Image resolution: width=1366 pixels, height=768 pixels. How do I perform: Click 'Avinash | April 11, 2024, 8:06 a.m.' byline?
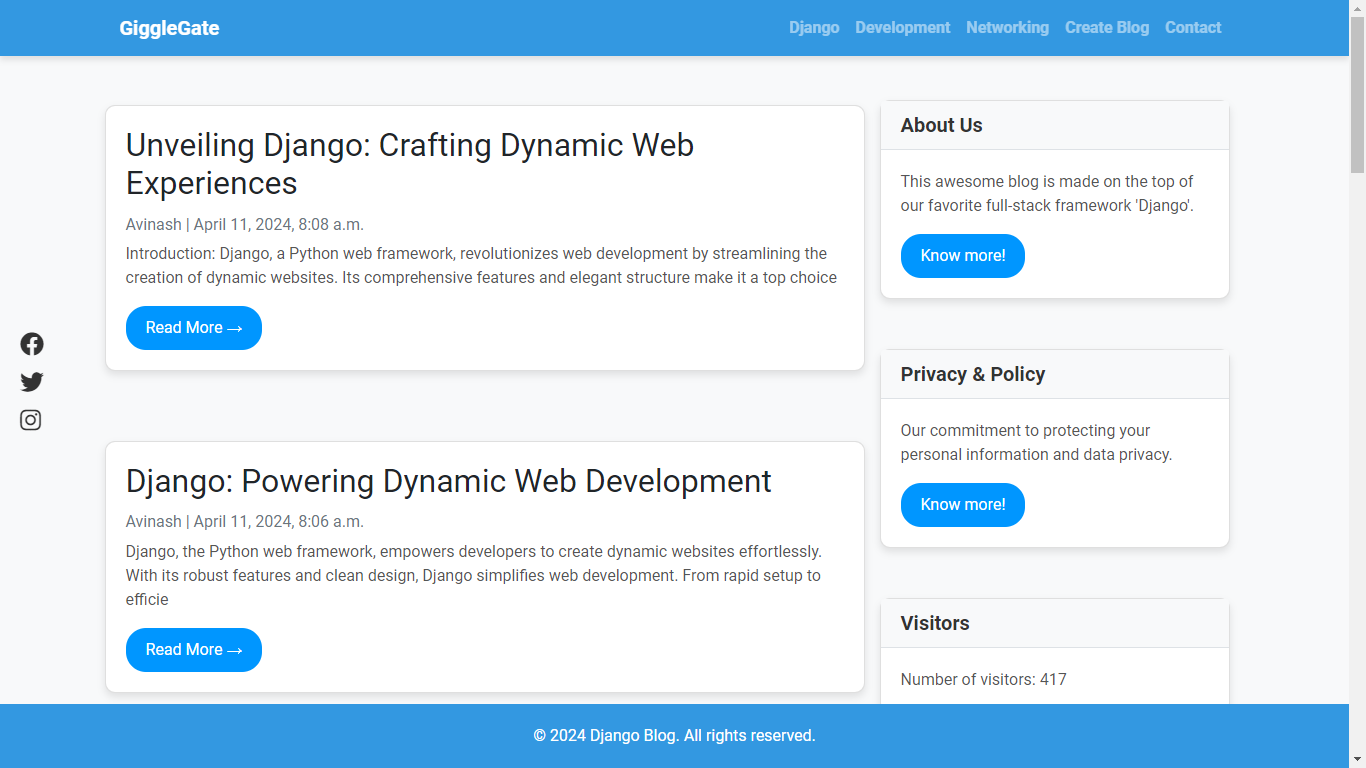click(x=245, y=521)
